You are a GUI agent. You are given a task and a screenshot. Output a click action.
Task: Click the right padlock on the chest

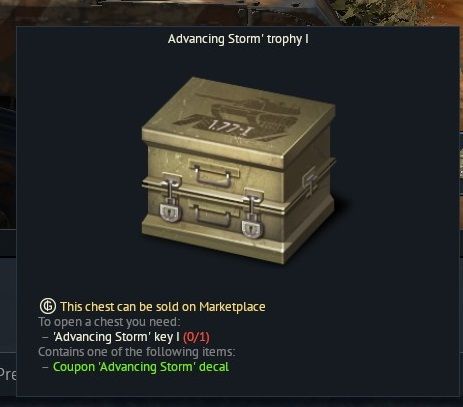point(253,228)
